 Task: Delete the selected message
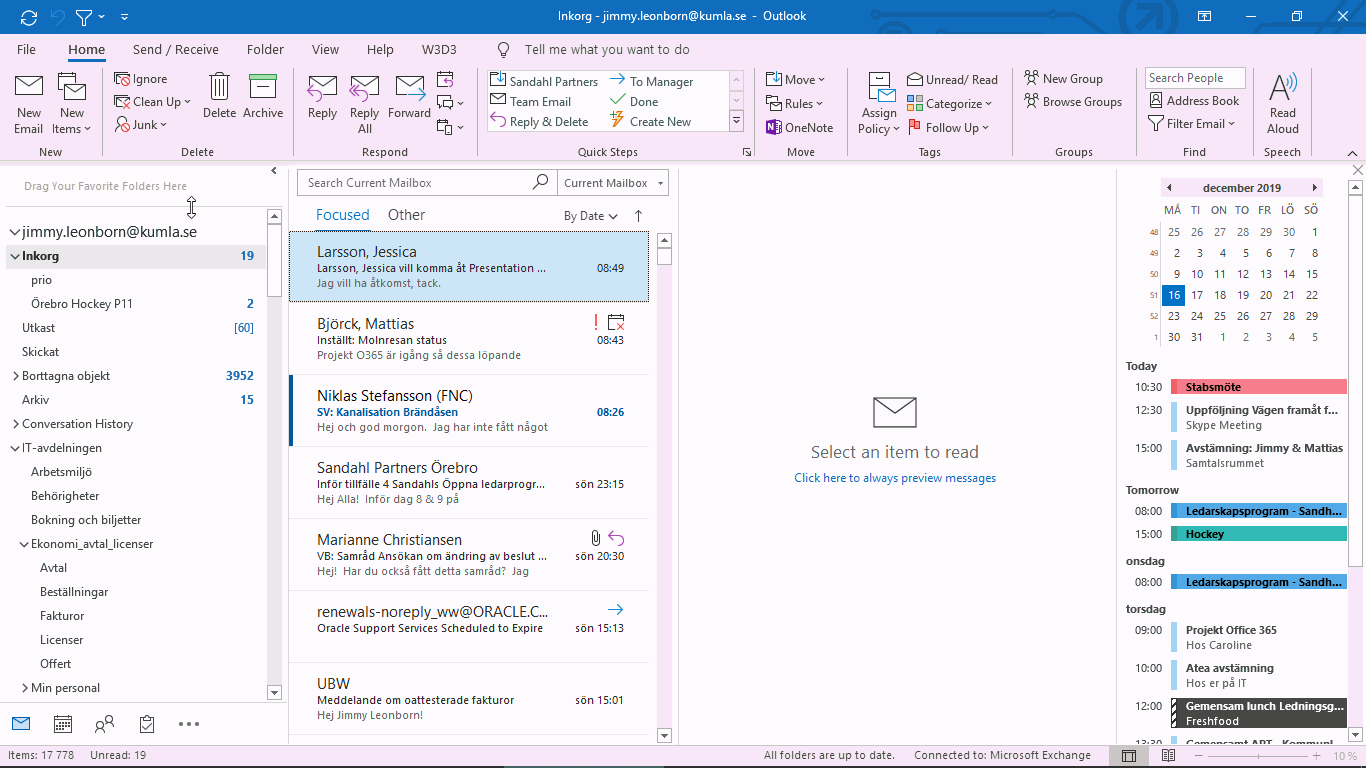tap(219, 97)
